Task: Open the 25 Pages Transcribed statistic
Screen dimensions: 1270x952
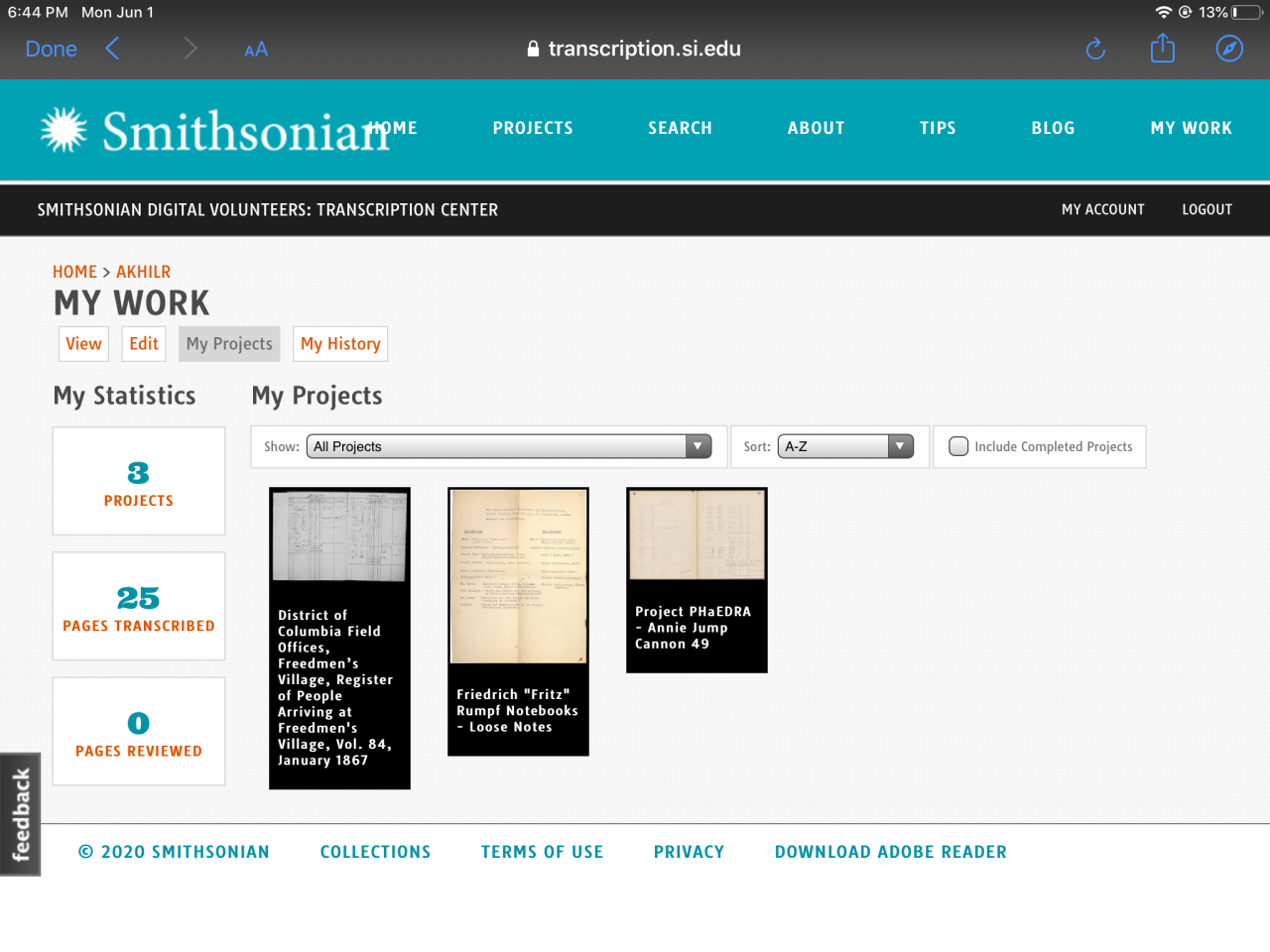Action: [139, 606]
